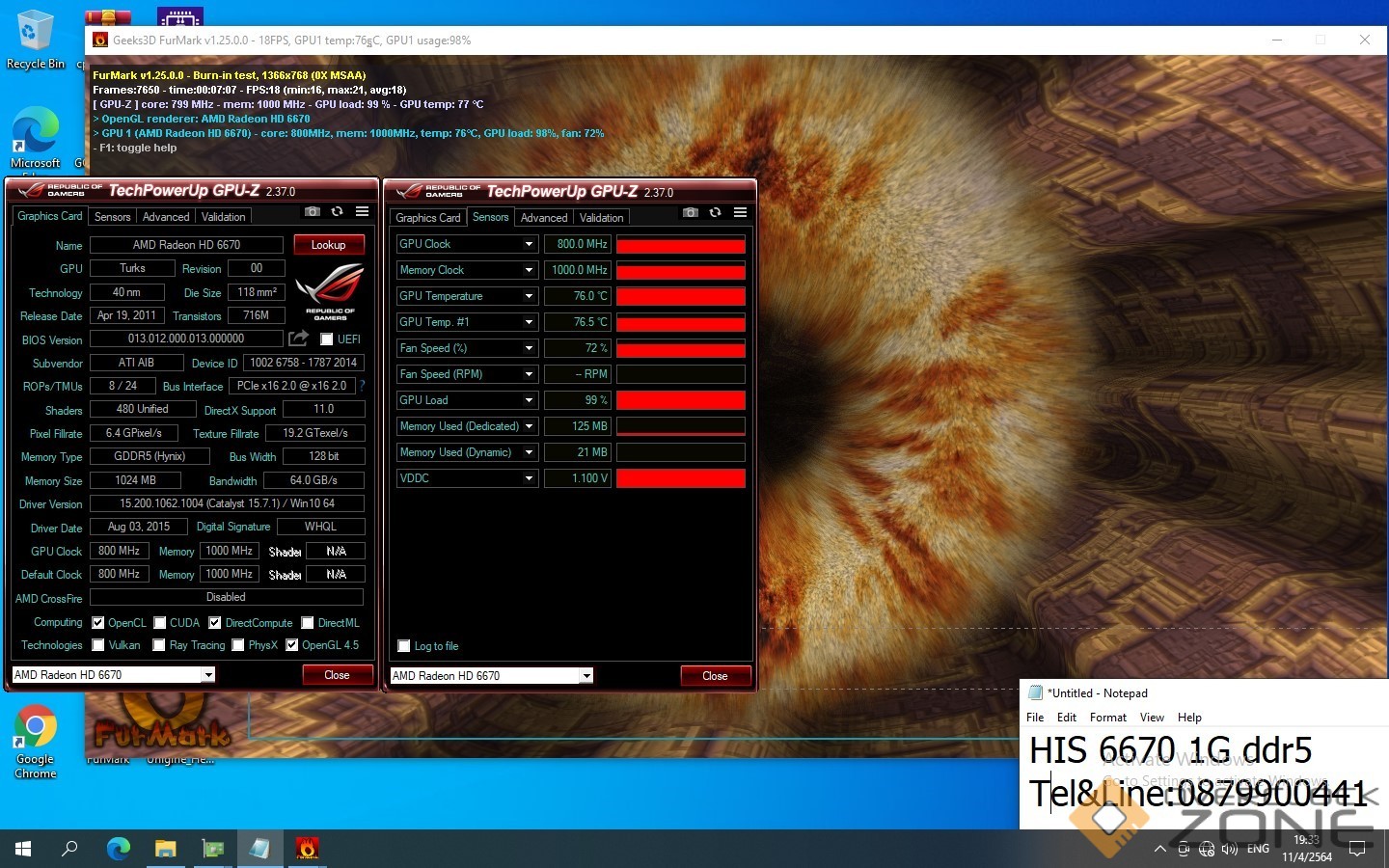This screenshot has height=868, width=1389.
Task: Click the Bus Interface question mark
Action: (362, 386)
